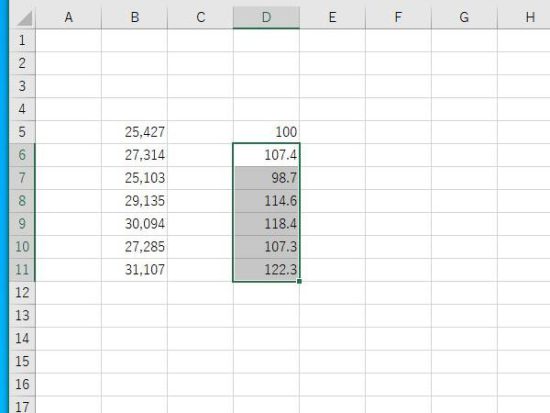Select column B header
This screenshot has height=413, width=550.
point(134,17)
